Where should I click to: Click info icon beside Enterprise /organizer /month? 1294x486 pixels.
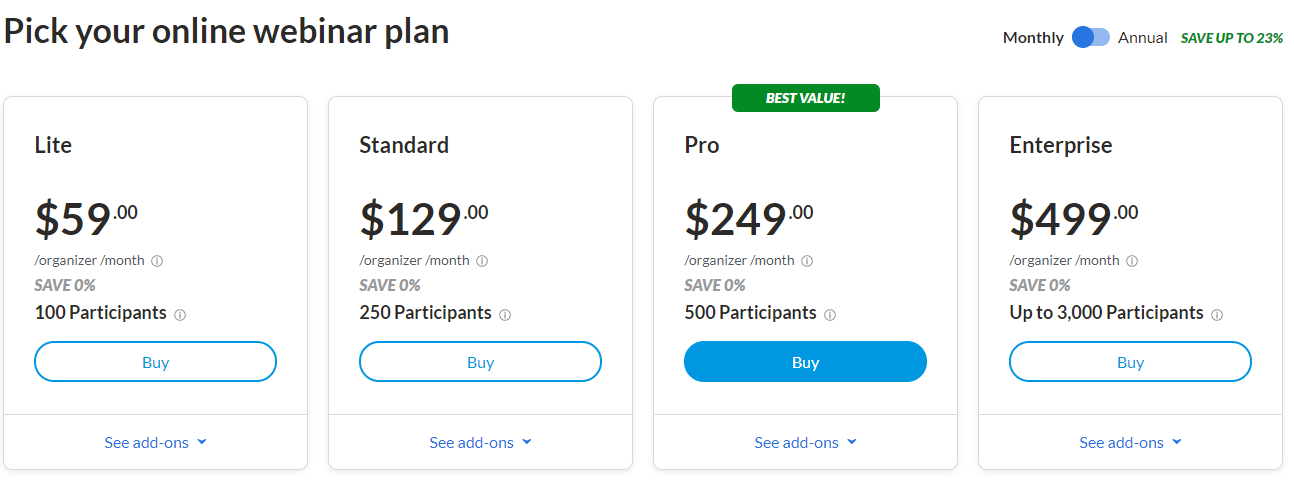[1132, 261]
